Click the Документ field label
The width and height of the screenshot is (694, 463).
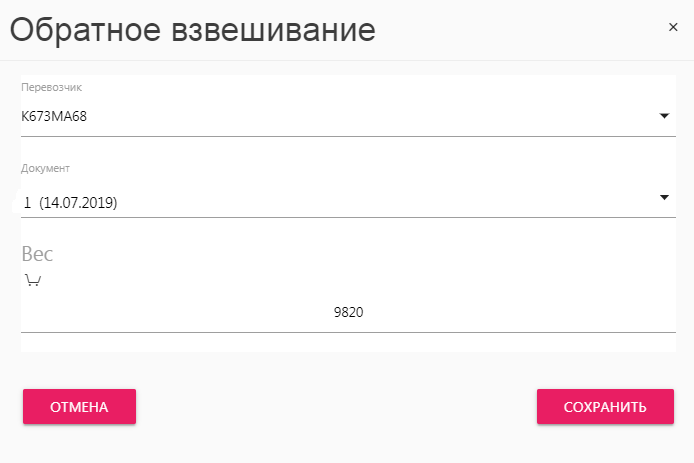pyautogui.click(x=45, y=168)
